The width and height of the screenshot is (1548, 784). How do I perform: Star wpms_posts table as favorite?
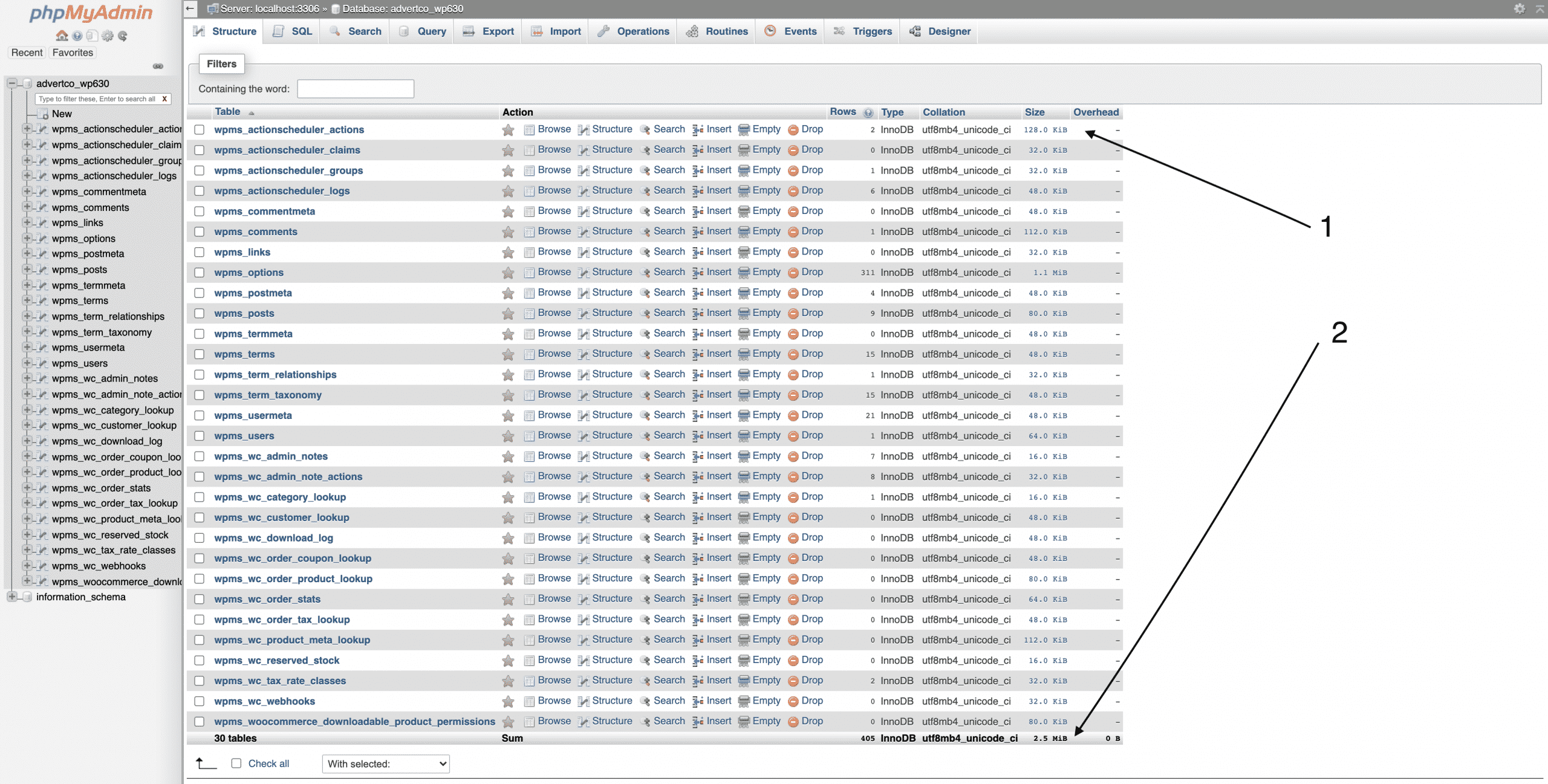click(x=508, y=314)
